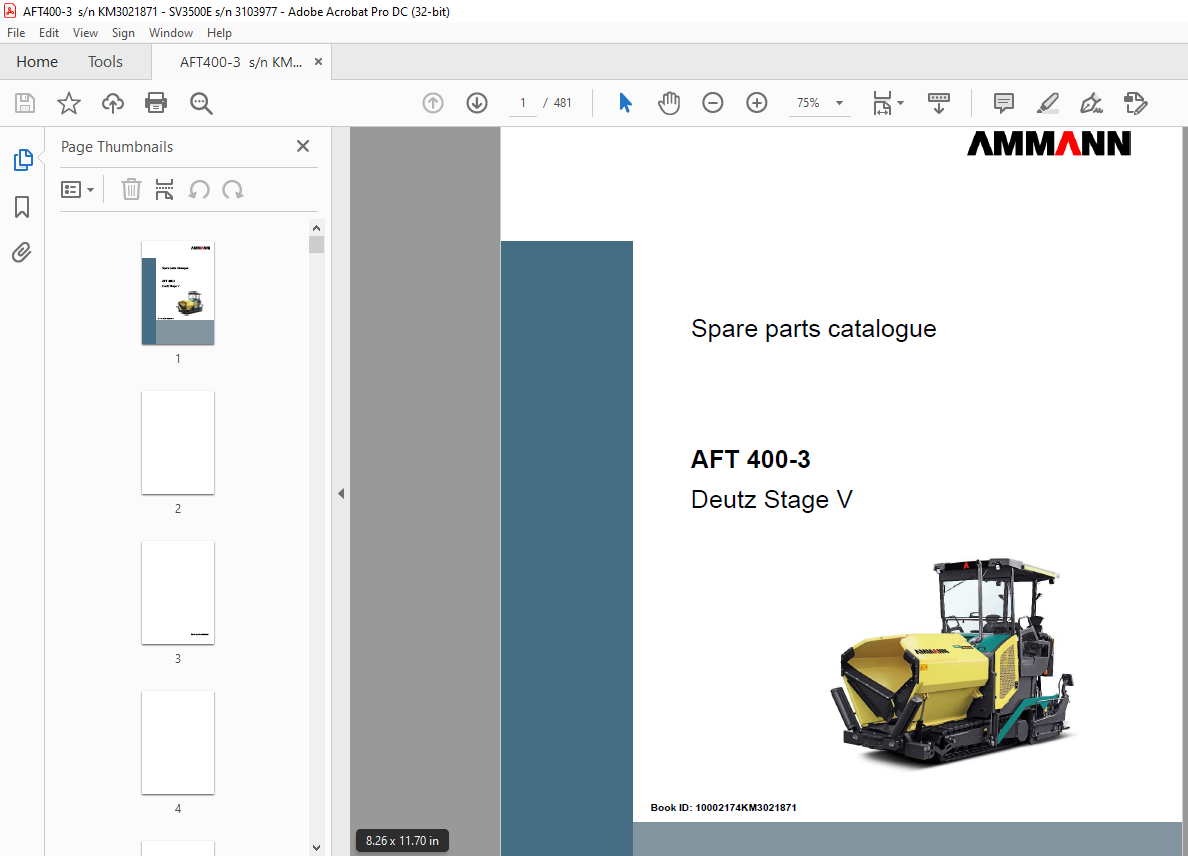This screenshot has height=856, width=1188.
Task: Choose the Selection arrow tool
Action: 625,103
